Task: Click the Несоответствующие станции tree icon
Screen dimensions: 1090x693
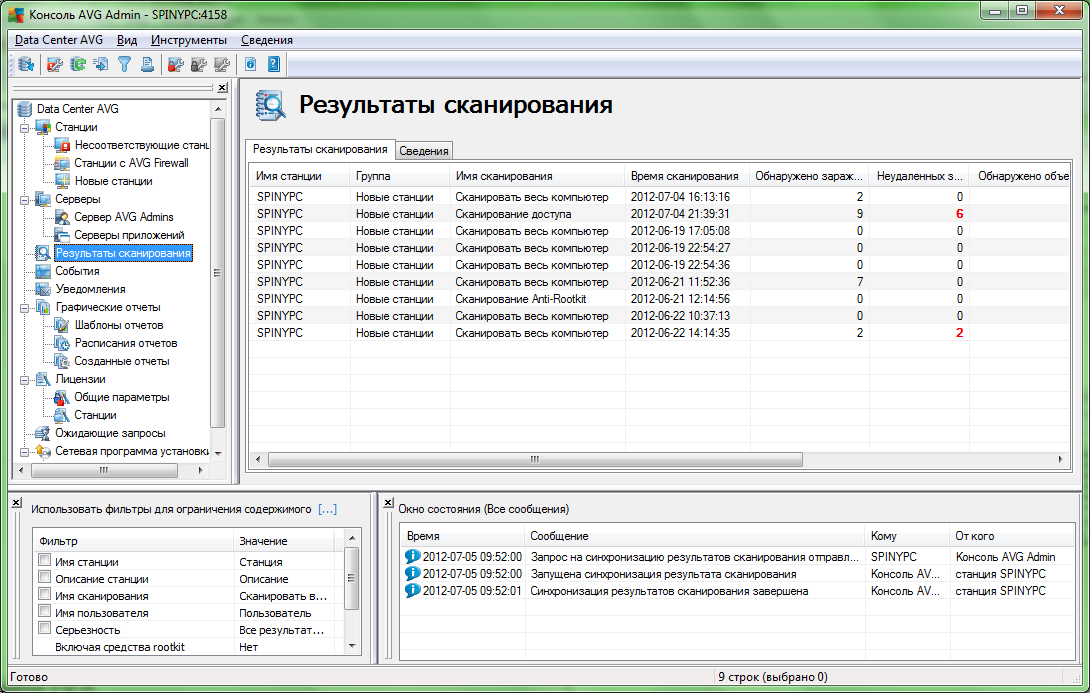Action: pos(63,145)
